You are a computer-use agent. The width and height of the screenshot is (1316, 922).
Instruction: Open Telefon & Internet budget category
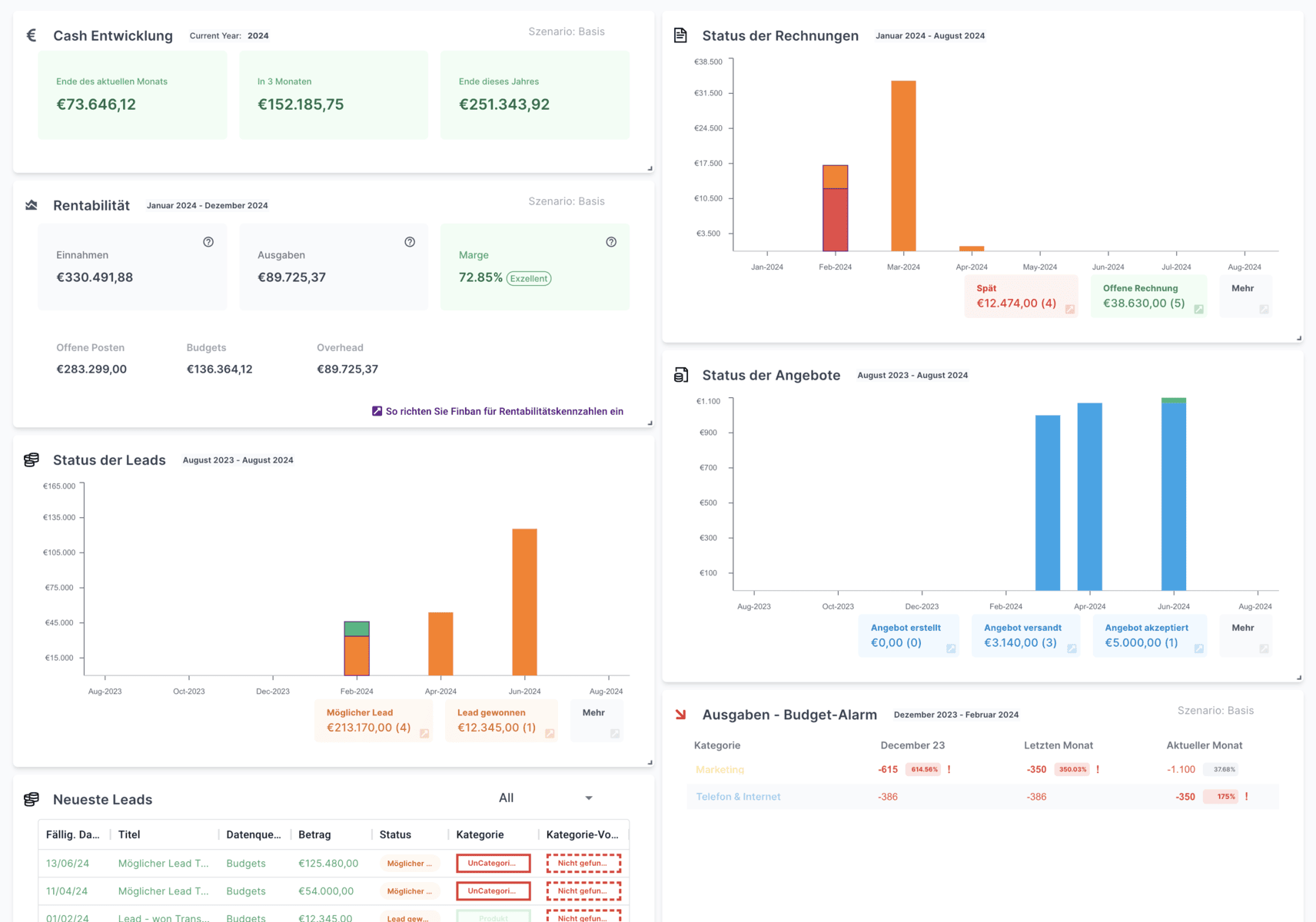click(x=738, y=797)
